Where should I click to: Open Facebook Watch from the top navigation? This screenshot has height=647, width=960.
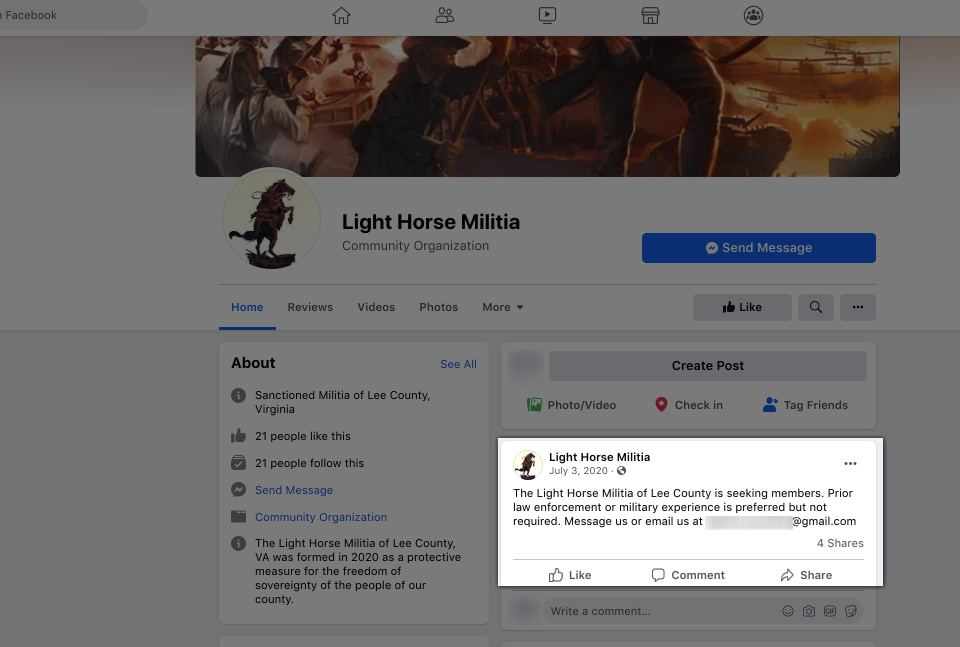coord(547,15)
